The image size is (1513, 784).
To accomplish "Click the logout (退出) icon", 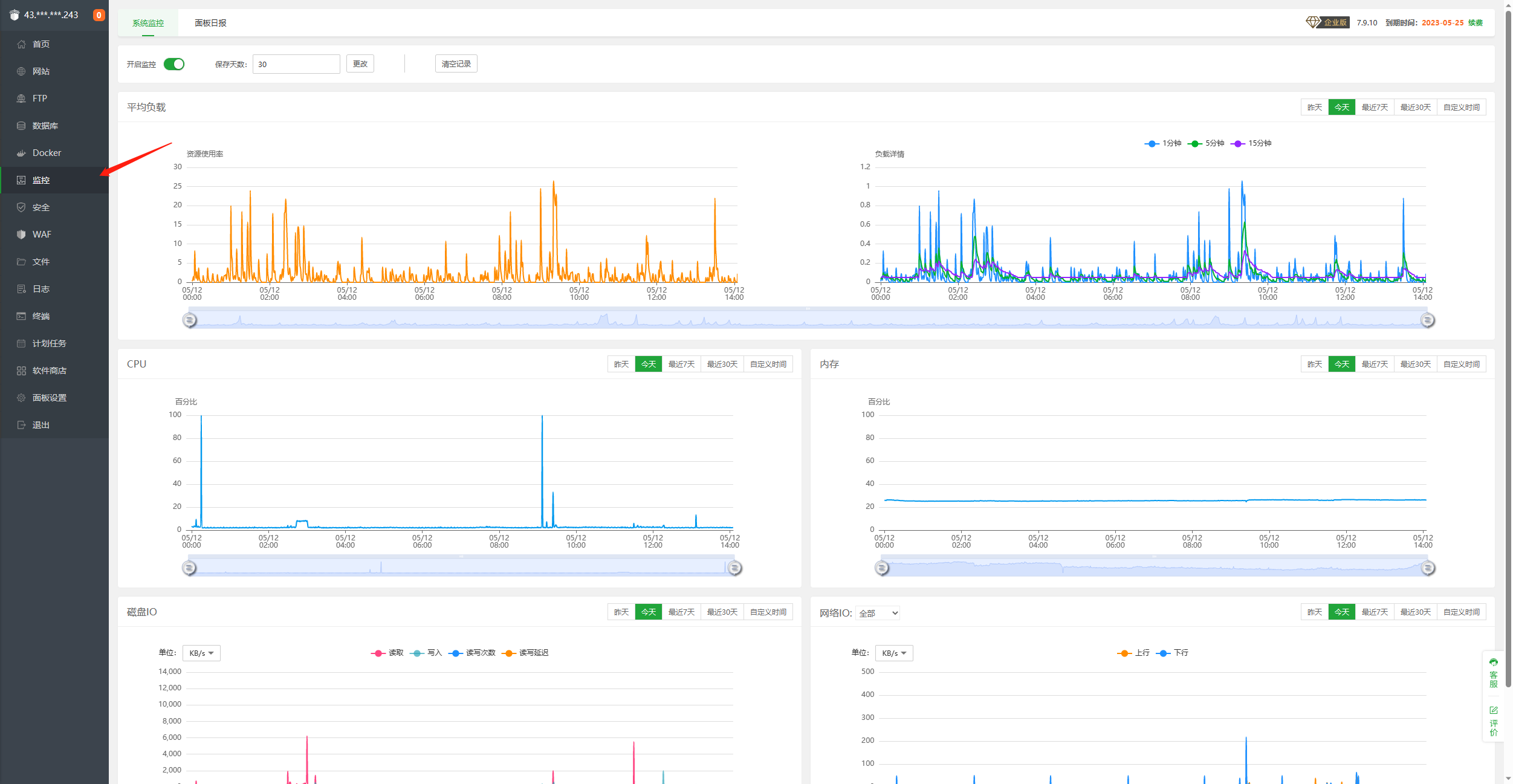I will 21,425.
